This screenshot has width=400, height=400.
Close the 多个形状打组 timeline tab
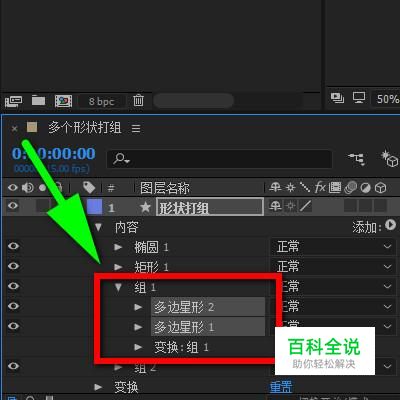click(x=14, y=128)
